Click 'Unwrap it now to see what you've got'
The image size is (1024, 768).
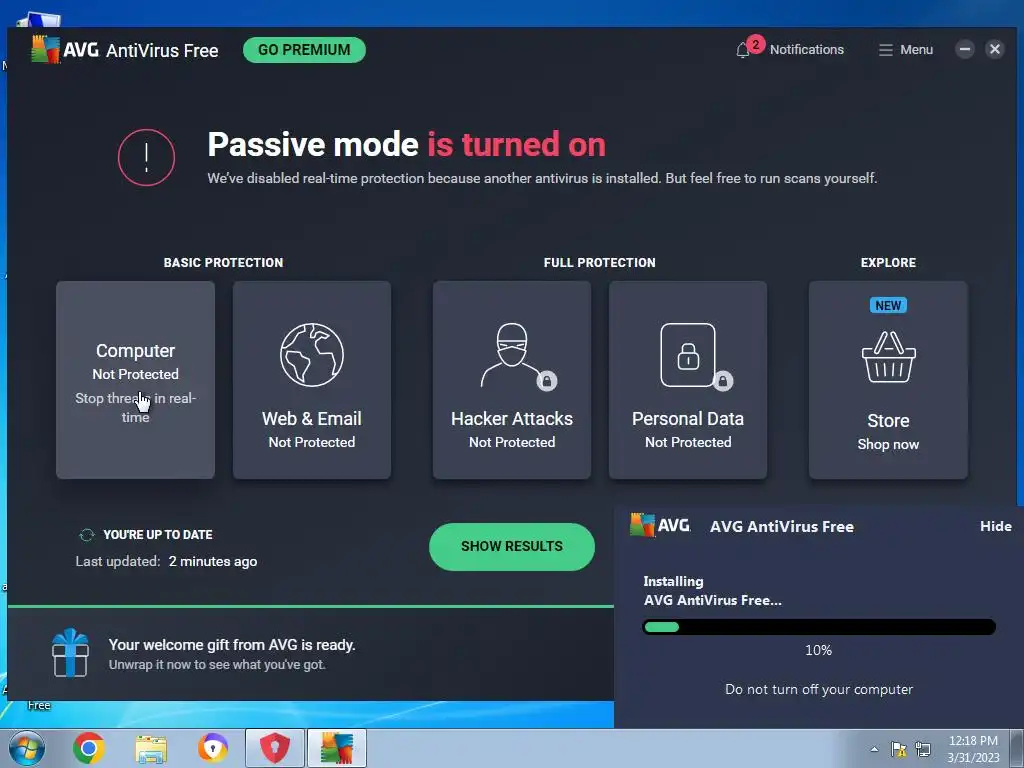click(x=217, y=665)
